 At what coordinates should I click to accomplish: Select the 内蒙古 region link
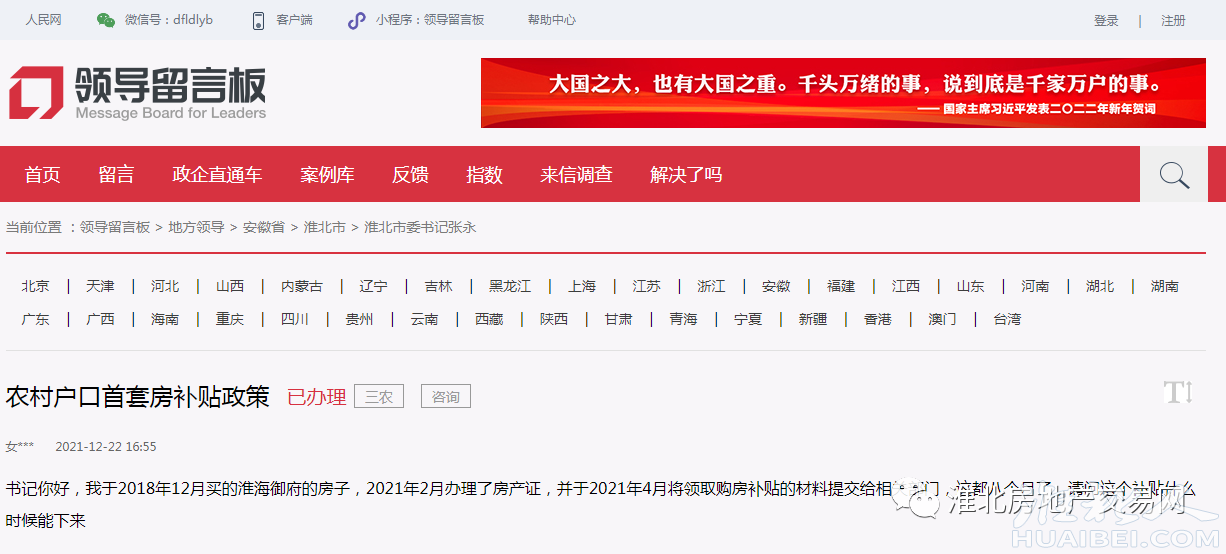[302, 286]
